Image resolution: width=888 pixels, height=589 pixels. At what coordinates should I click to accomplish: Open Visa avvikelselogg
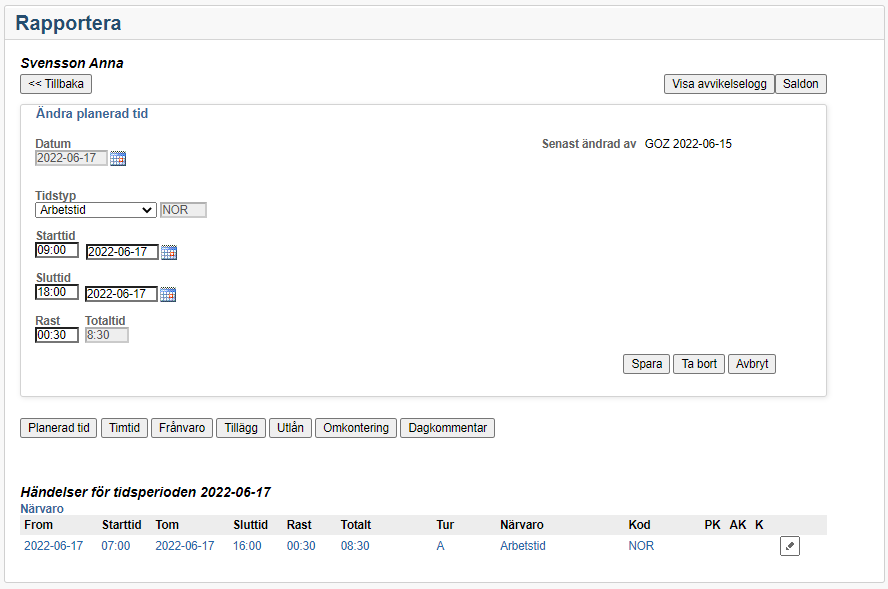pyautogui.click(x=718, y=84)
